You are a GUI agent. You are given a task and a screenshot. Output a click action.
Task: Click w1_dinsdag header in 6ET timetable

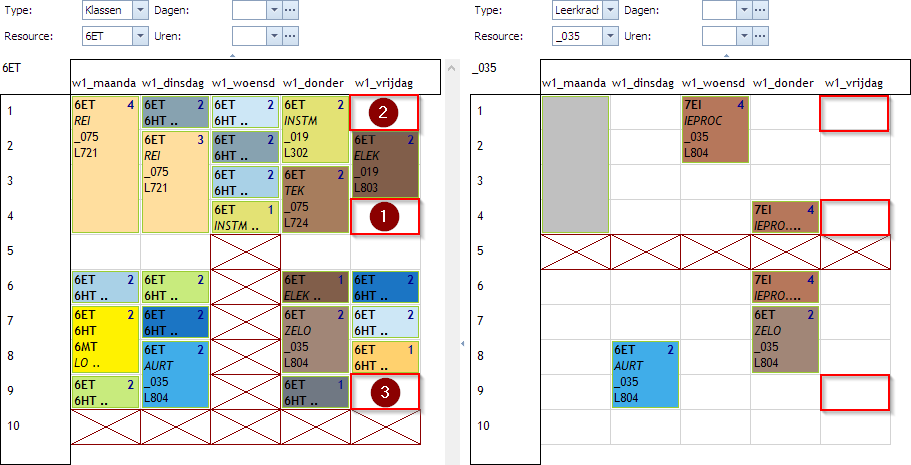173,83
